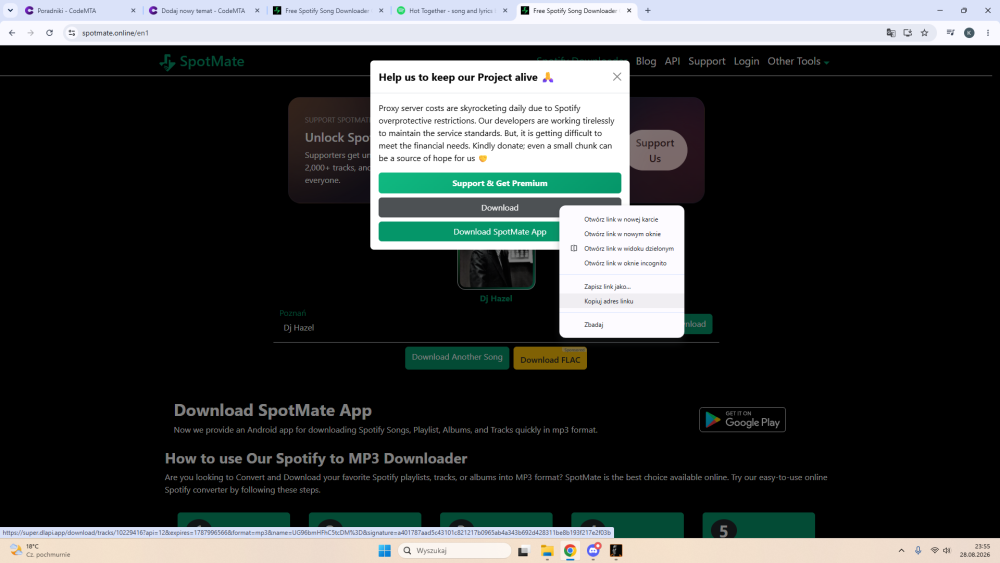Close the Hot Together tab
The image size is (1000, 563).
coord(505,11)
